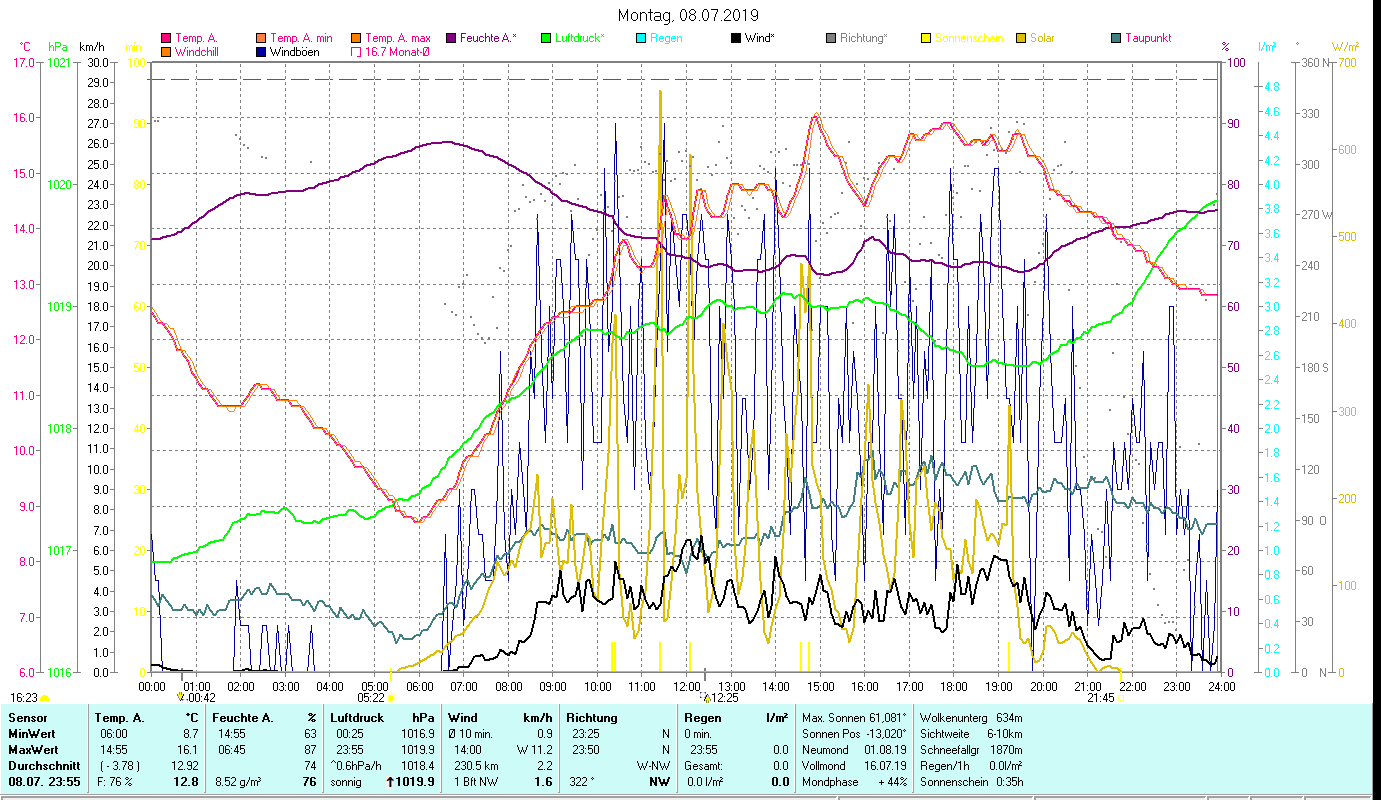Select the gold Solar legend square
Viewport: 1381px width, 800px height.
[1020, 38]
